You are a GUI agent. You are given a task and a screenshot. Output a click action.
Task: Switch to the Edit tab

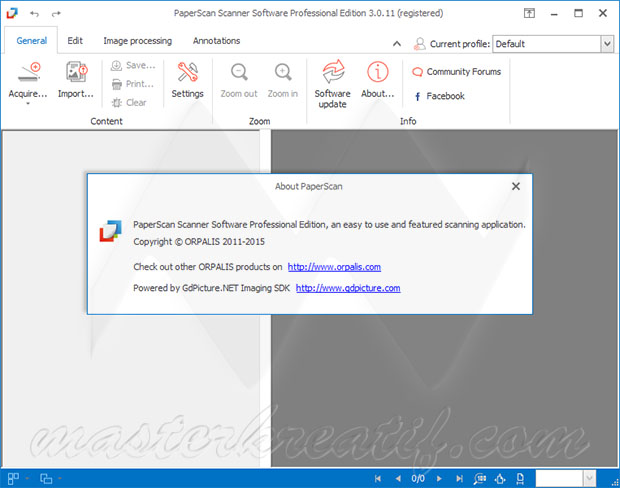coord(75,41)
